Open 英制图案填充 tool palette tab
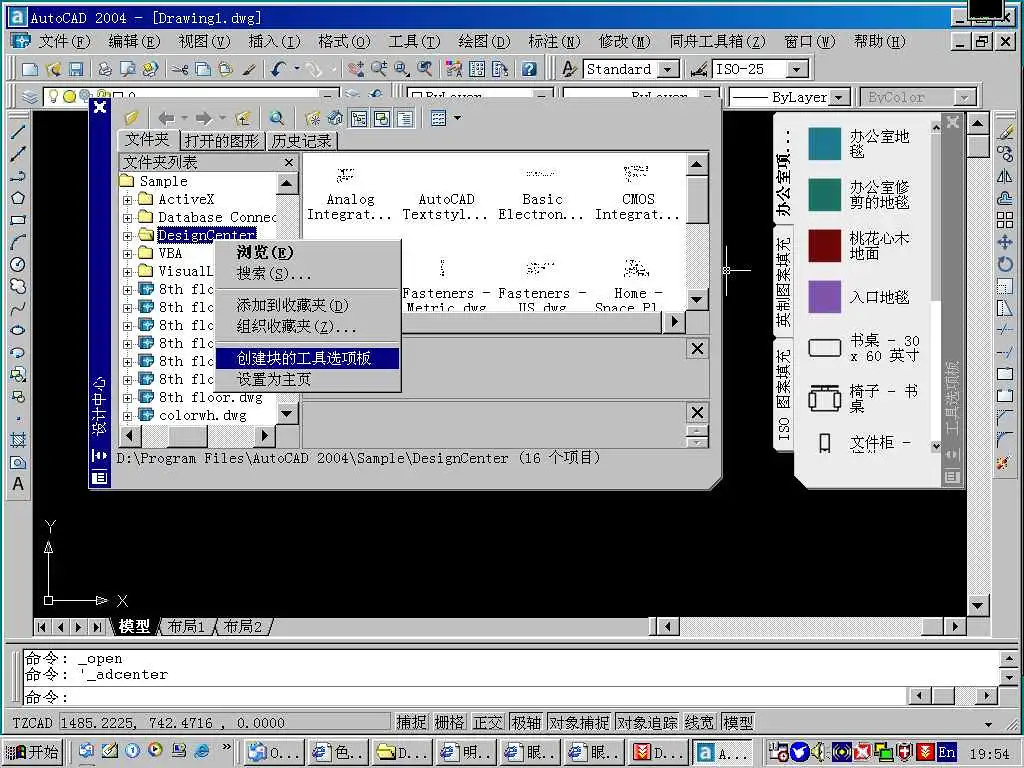The width and height of the screenshot is (1024, 768). point(782,281)
